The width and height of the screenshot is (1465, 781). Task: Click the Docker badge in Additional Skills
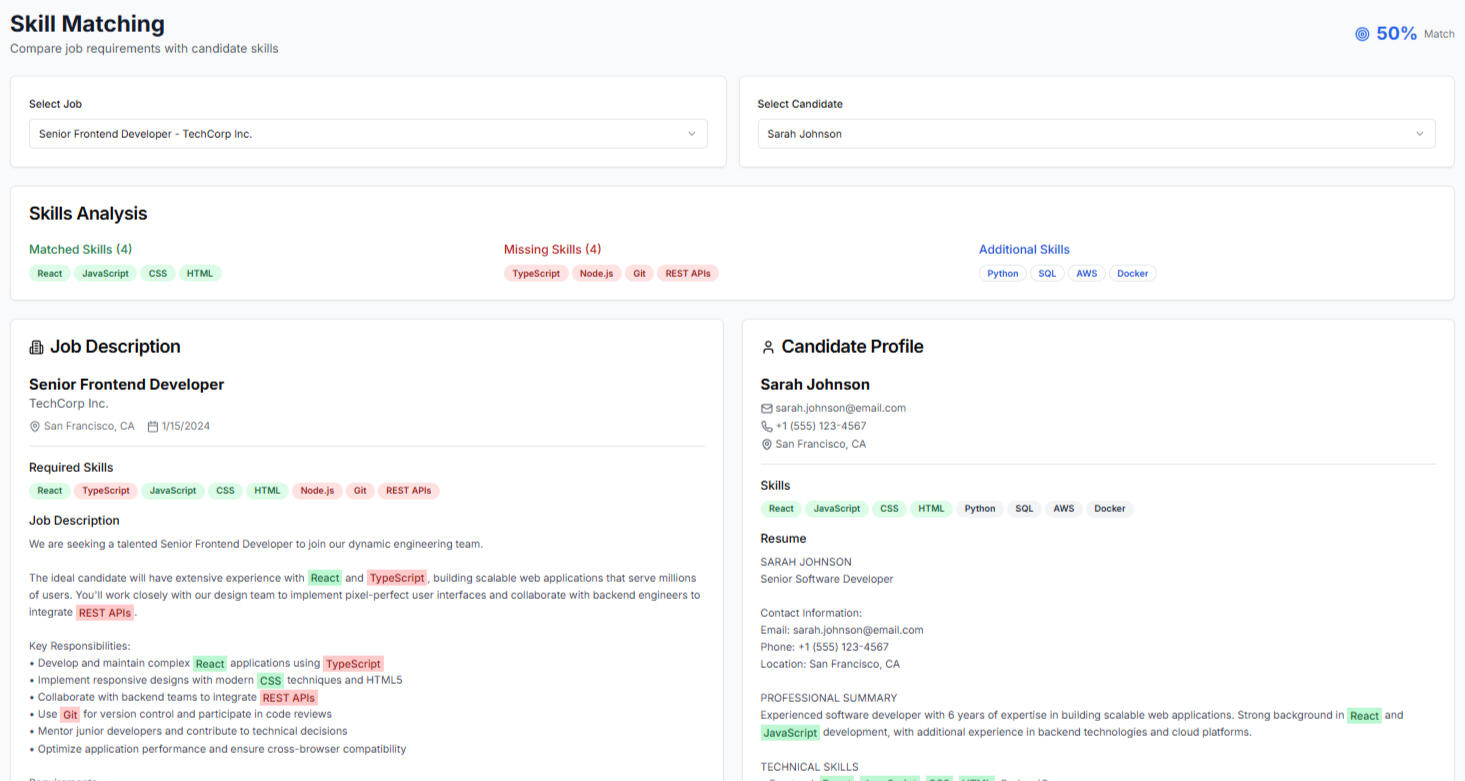pyautogui.click(x=1132, y=273)
